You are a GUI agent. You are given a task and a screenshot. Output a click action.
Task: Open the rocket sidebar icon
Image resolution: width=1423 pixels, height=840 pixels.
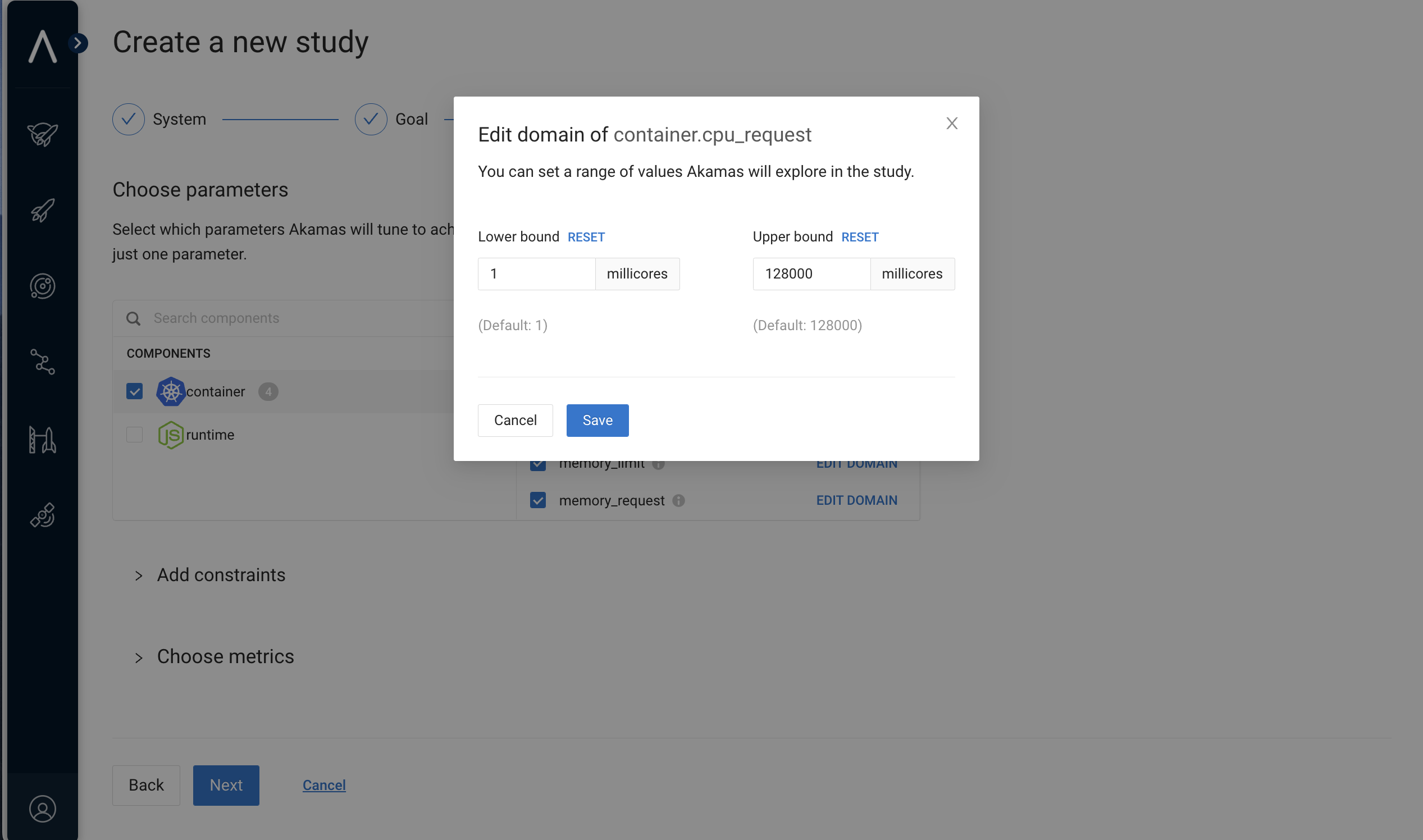click(x=43, y=210)
